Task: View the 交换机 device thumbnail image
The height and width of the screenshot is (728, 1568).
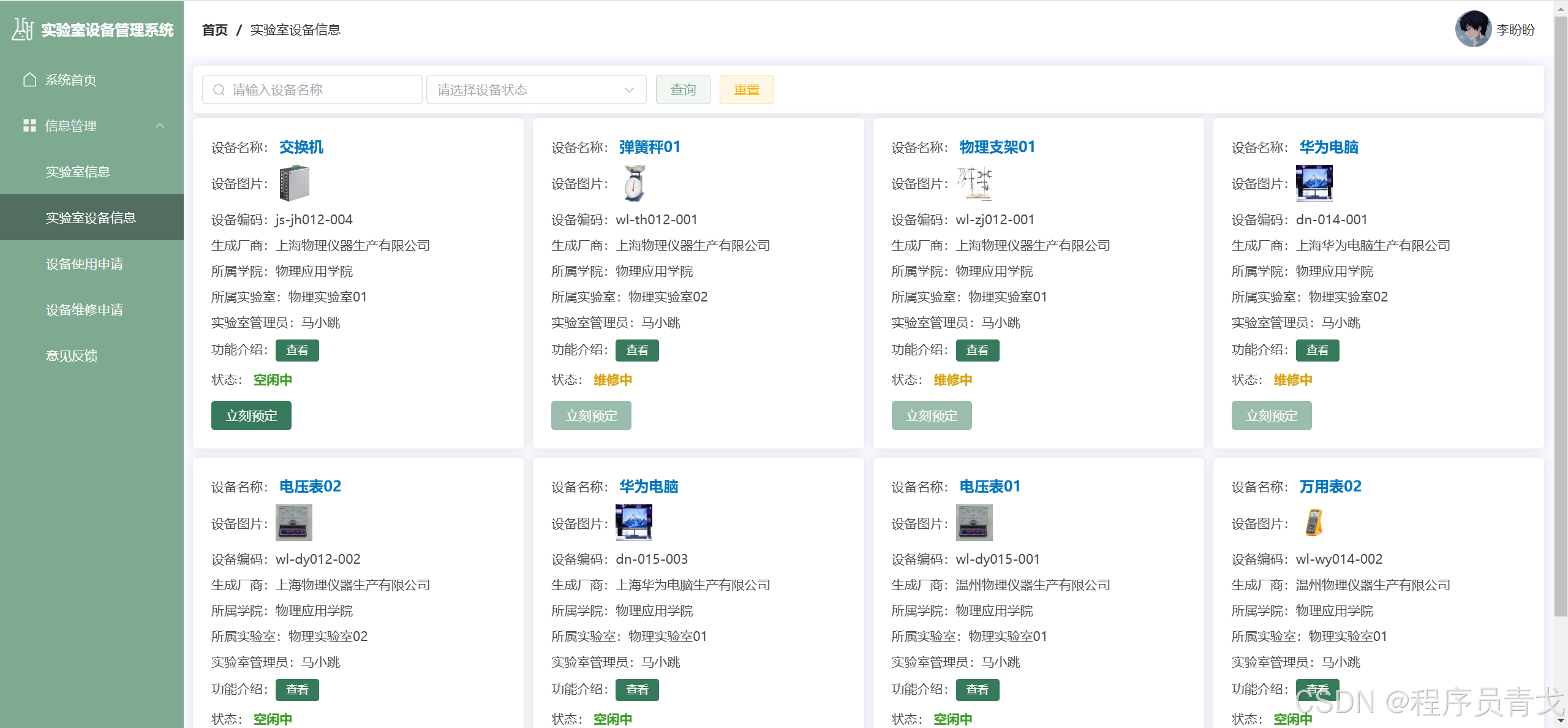Action: click(x=295, y=183)
